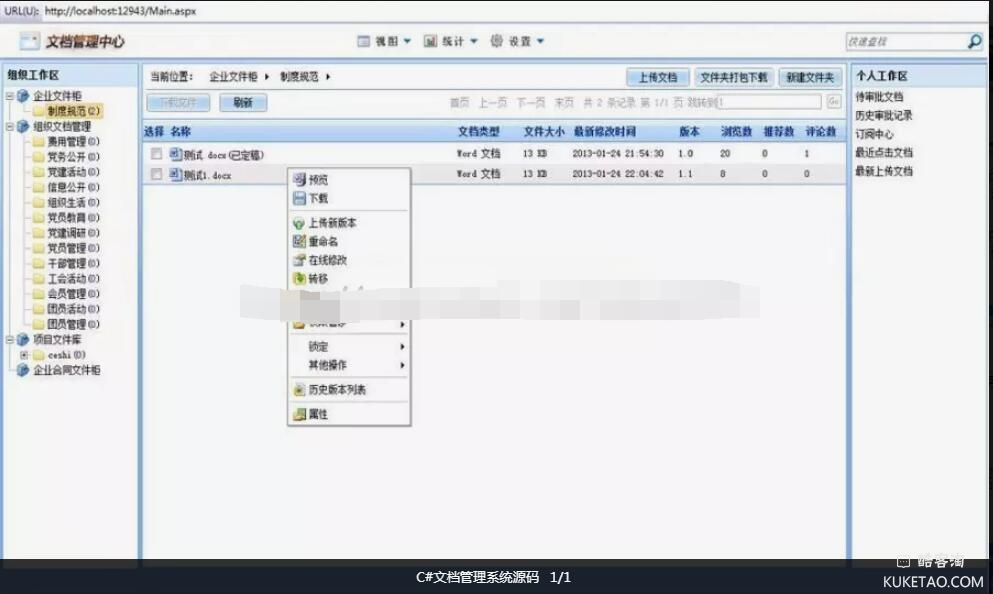Click the 设置 gear icon
Screen dimensions: 993x594
[496, 41]
